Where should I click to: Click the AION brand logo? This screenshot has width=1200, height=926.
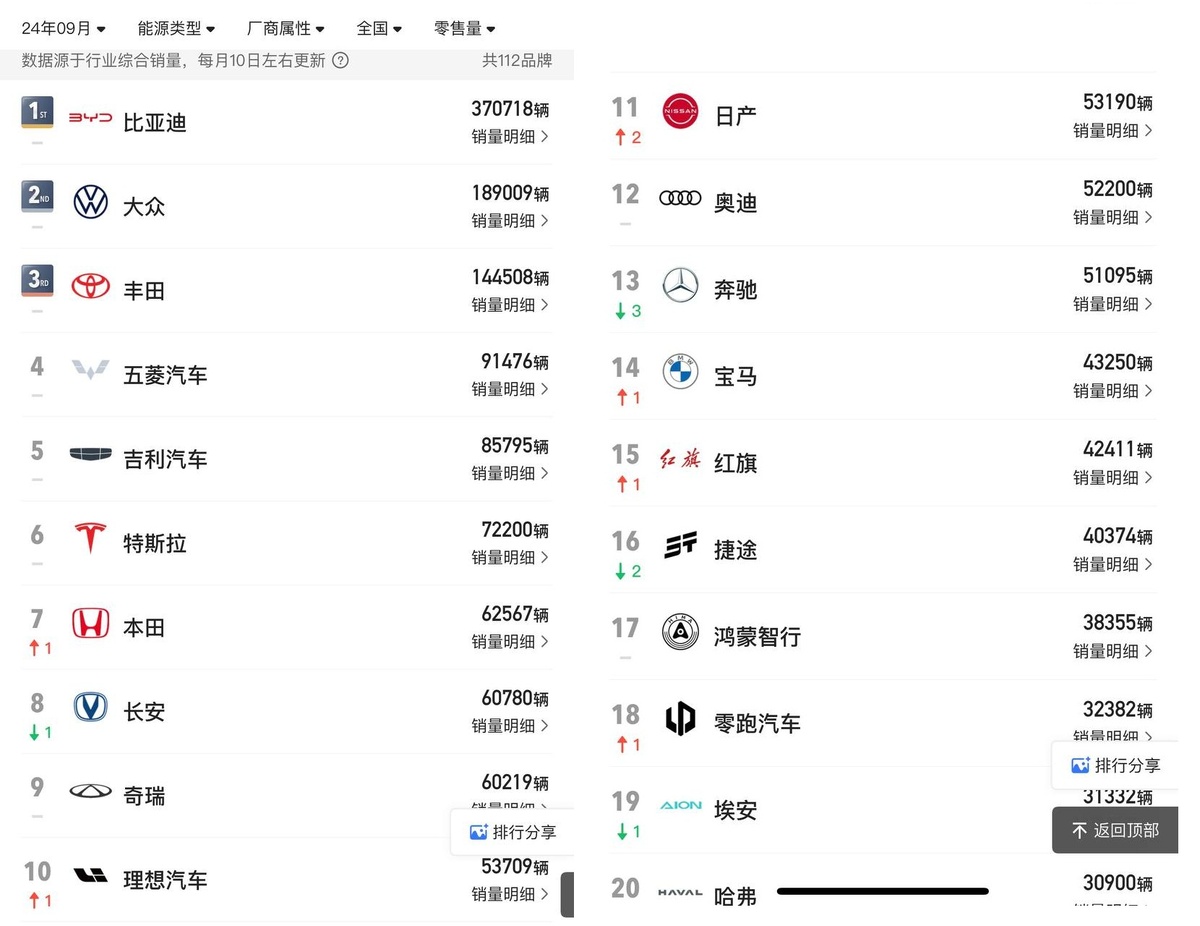tap(681, 805)
